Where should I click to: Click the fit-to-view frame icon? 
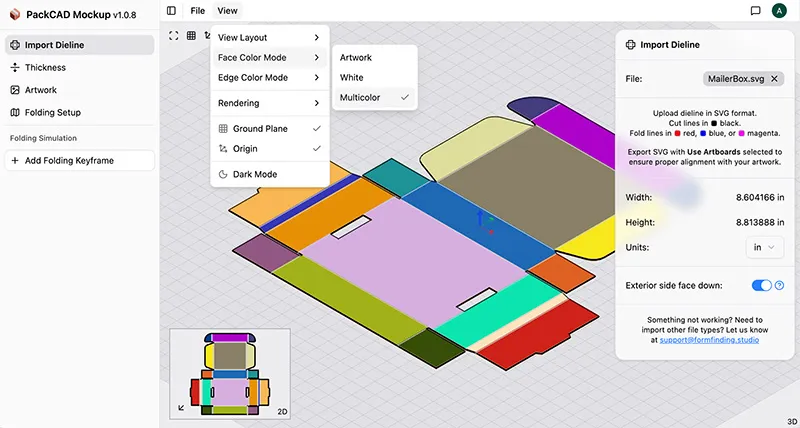click(174, 36)
